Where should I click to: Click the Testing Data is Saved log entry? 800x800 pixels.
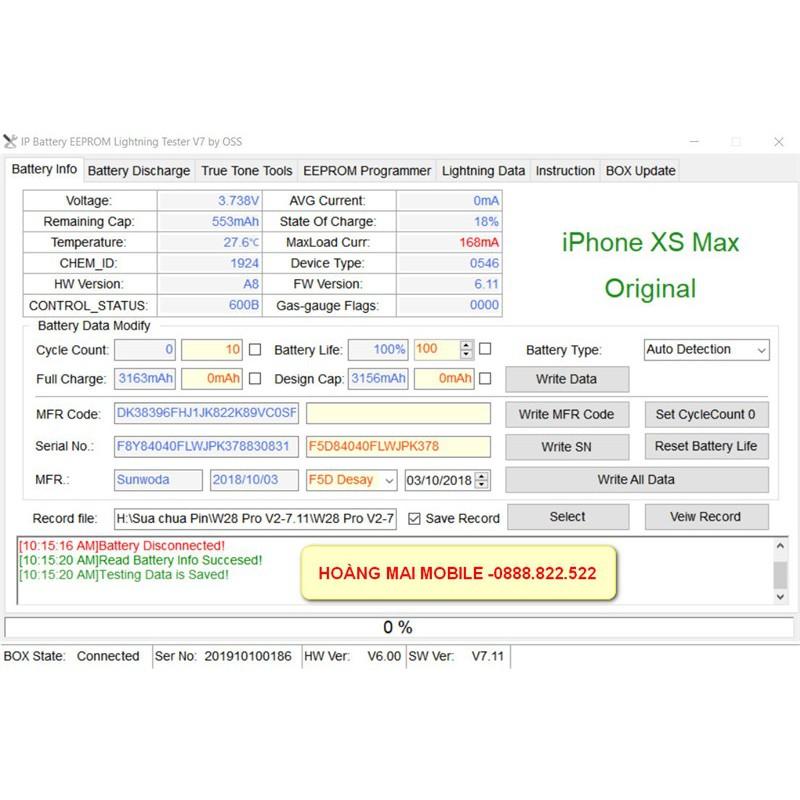pos(123,574)
